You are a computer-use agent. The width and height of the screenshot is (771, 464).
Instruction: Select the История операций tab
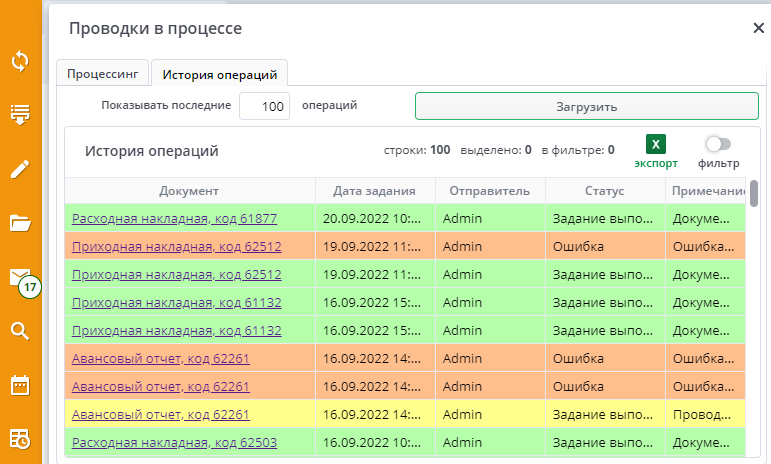click(x=220, y=74)
